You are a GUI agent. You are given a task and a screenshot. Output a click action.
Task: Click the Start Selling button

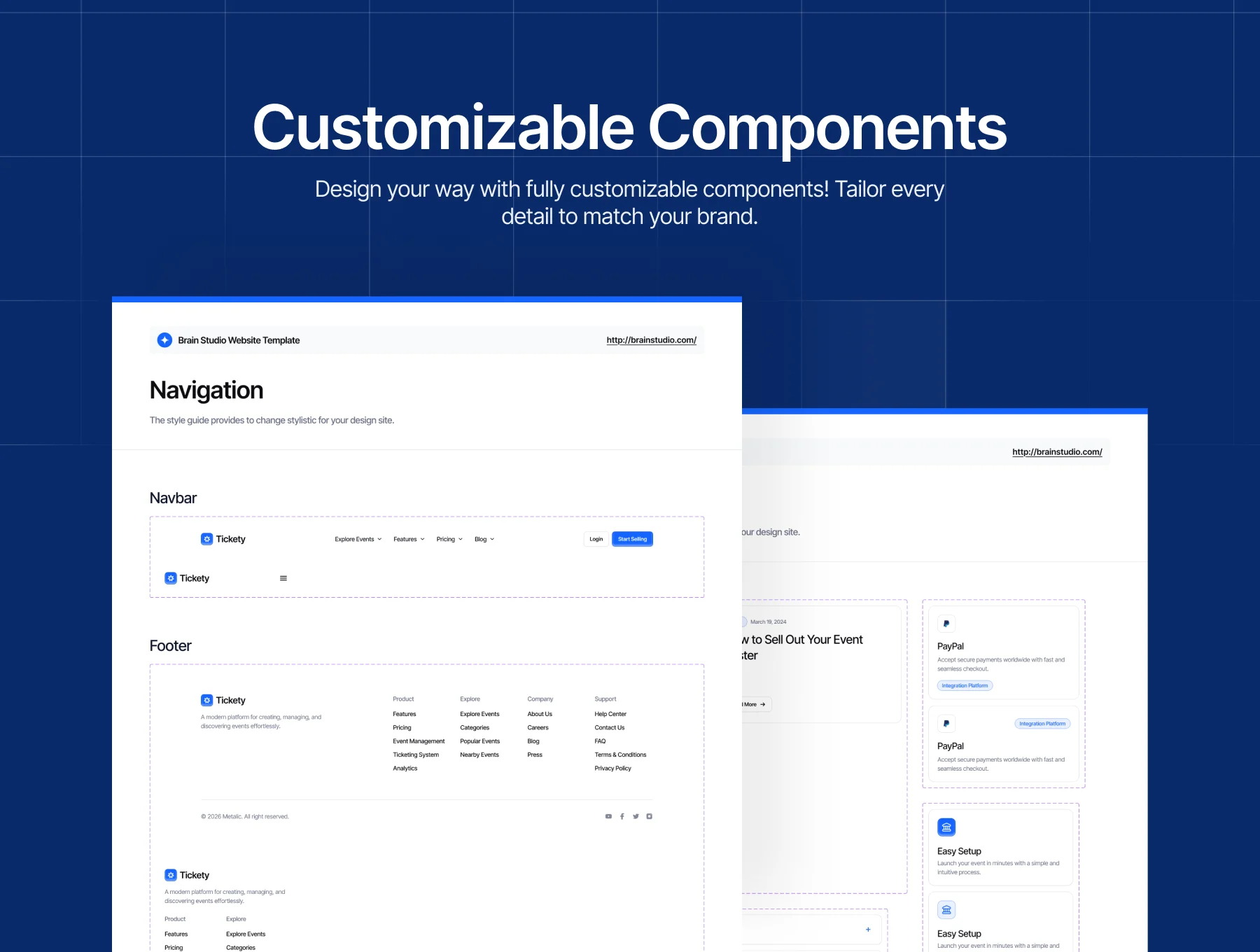pyautogui.click(x=632, y=539)
